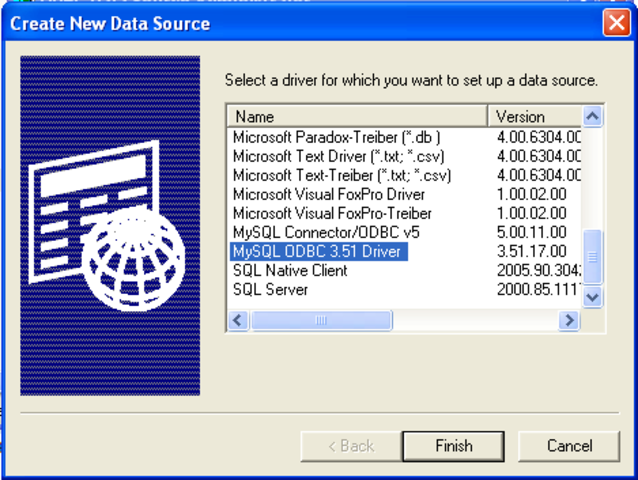The height and width of the screenshot is (480, 638).
Task: Click version 4.00.6304 of Microsoft Text-Treiber
Action: click(x=539, y=175)
